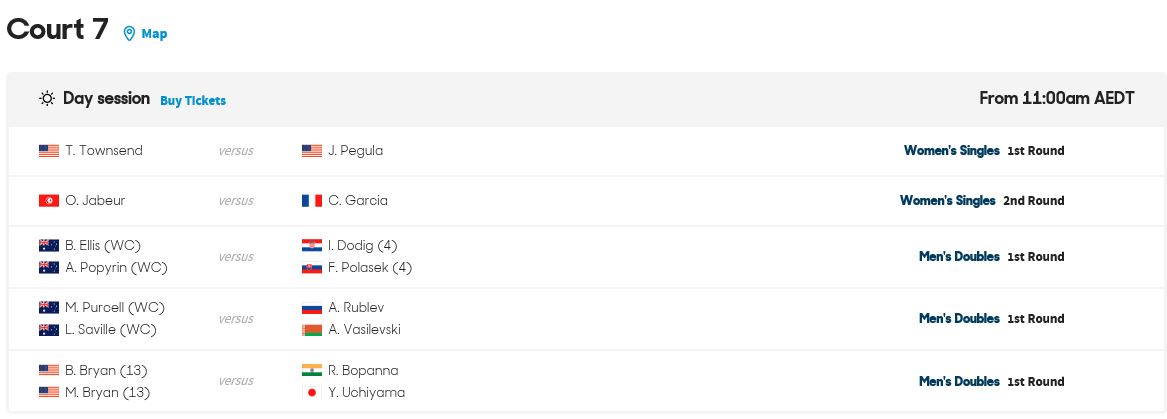Open the Map link for Court 7

tap(154, 33)
